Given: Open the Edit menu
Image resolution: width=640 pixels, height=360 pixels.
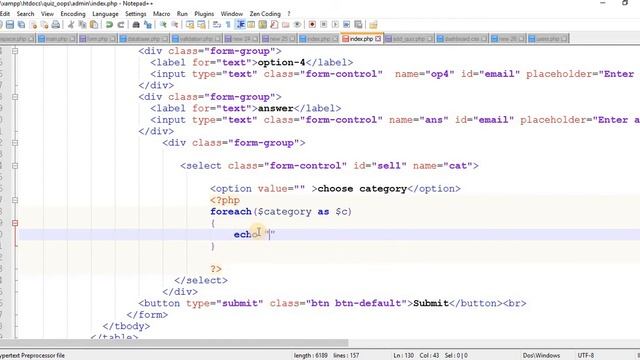Looking at the screenshot, I should 5,13.
